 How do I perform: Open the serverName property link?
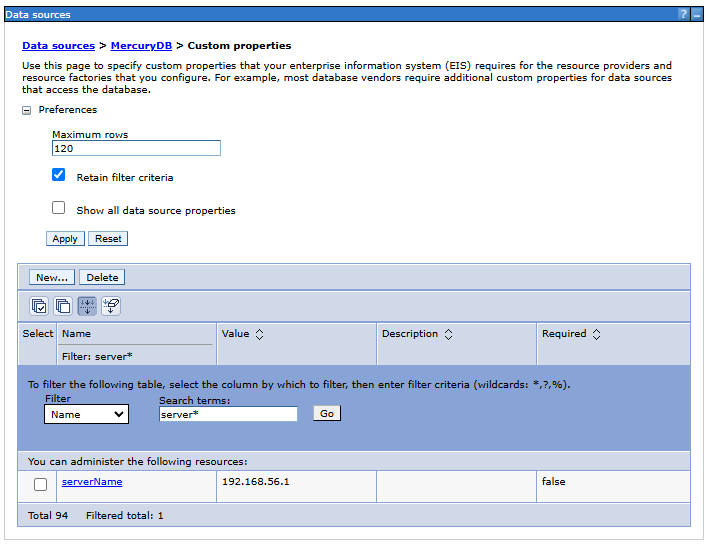click(92, 482)
